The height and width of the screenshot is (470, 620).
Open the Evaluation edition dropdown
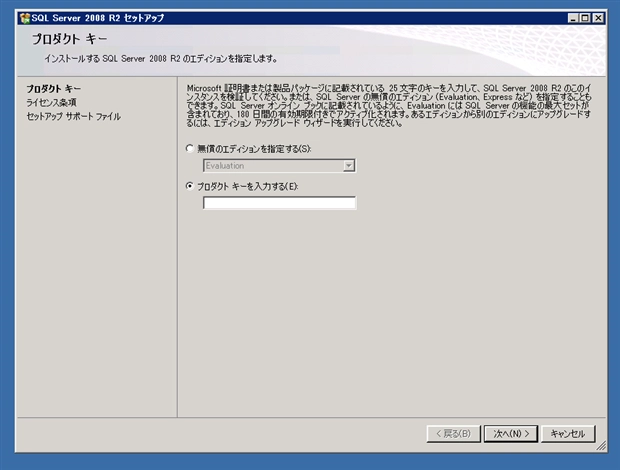349,166
